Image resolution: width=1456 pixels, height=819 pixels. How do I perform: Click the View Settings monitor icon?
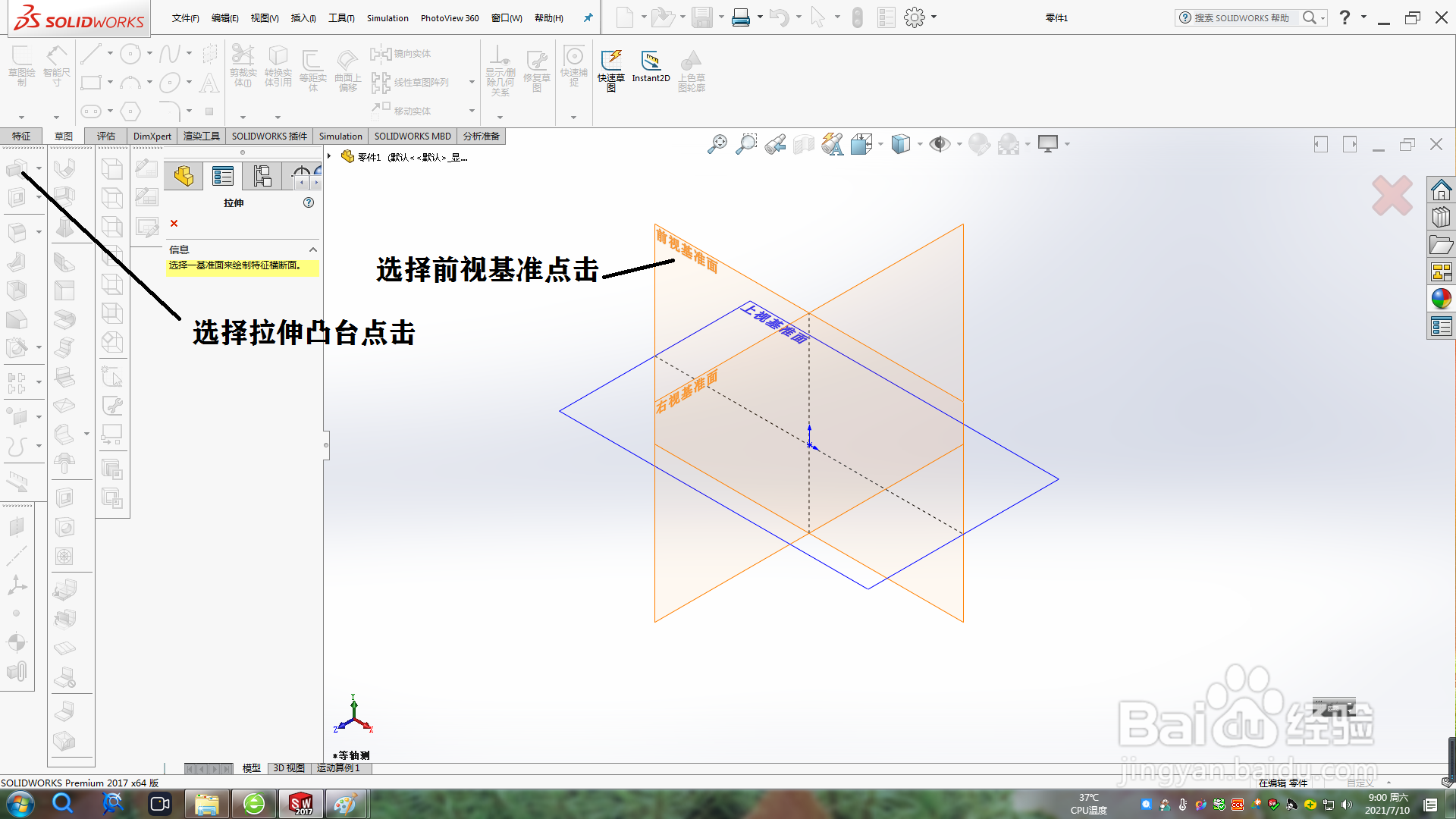pyautogui.click(x=1048, y=144)
